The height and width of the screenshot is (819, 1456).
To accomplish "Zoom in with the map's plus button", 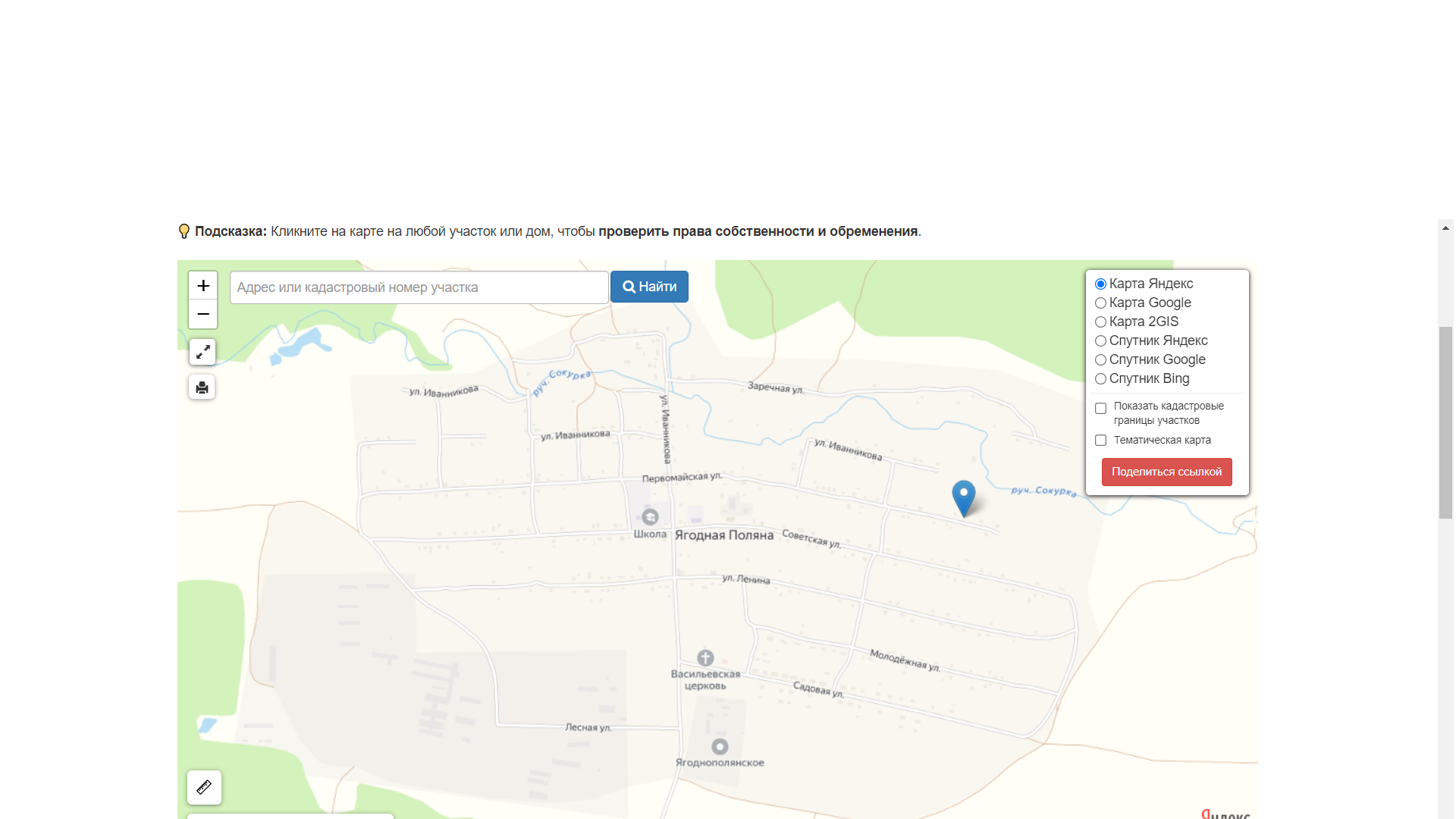I will pos(202,286).
